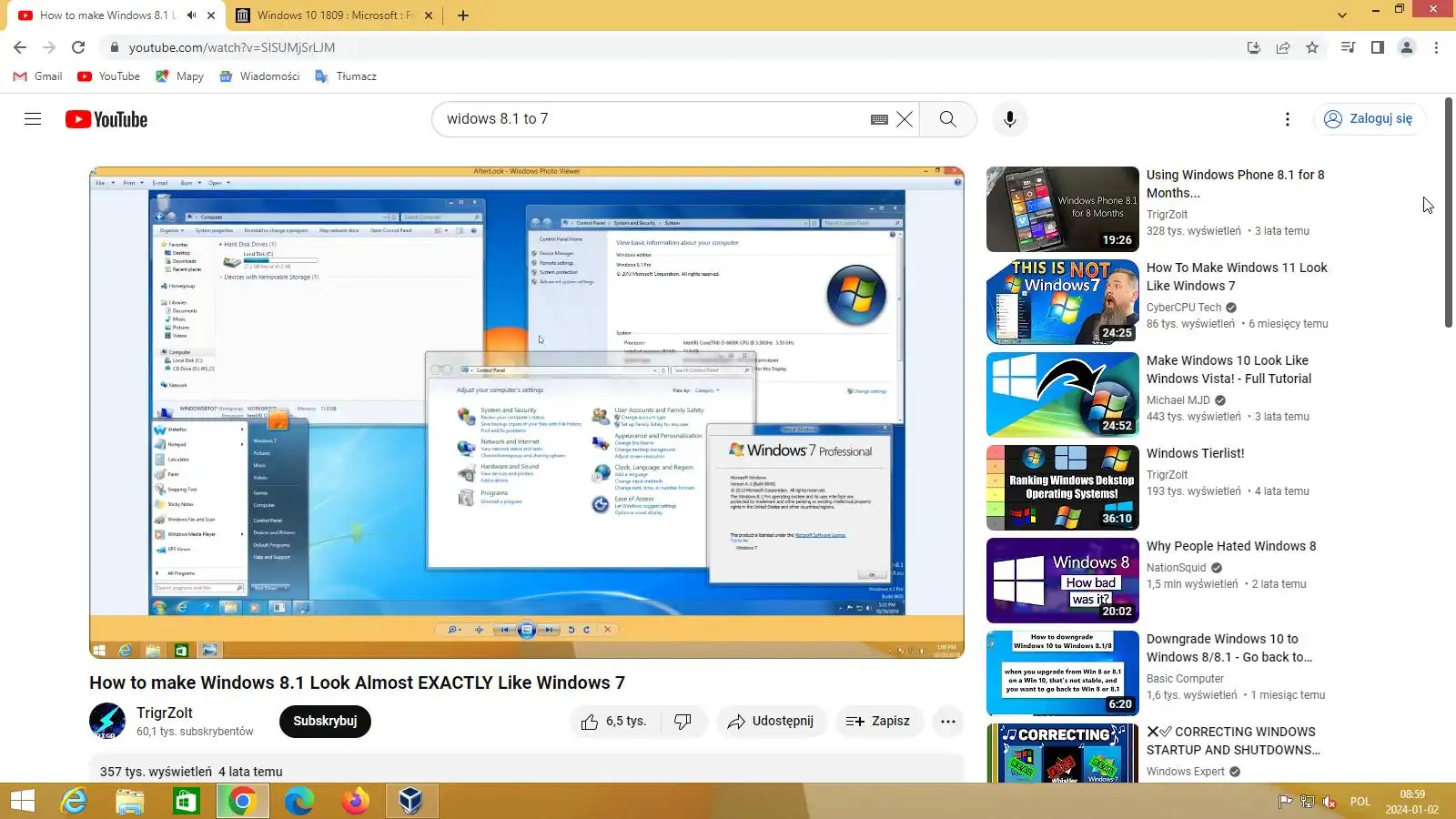Mute the YouTube tab's audio icon

coord(191,15)
